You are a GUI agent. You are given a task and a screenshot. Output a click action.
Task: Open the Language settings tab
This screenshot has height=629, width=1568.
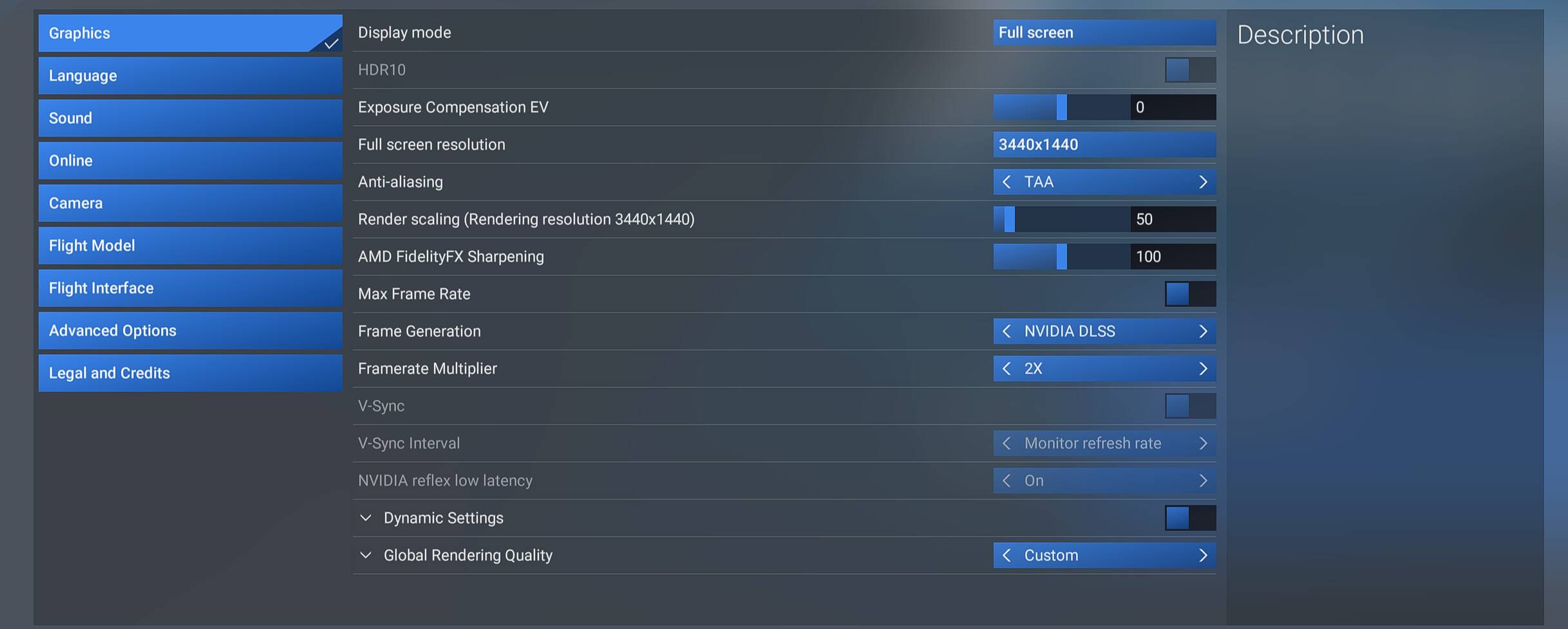click(190, 76)
